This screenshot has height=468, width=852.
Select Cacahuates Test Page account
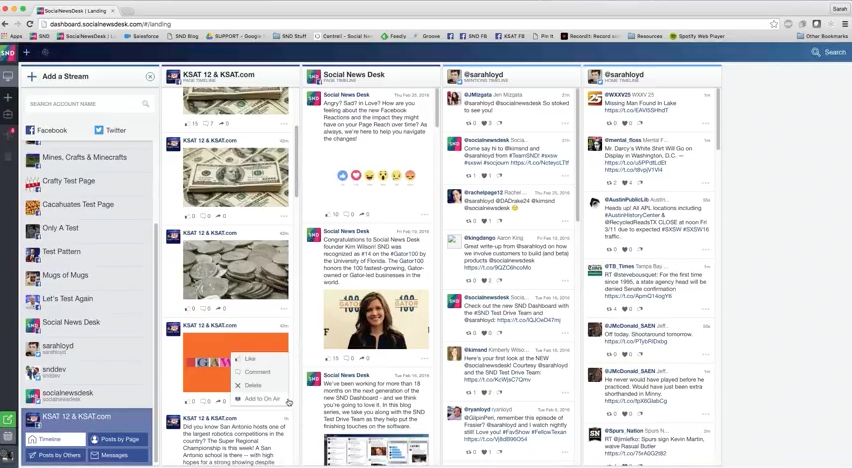click(x=89, y=207)
